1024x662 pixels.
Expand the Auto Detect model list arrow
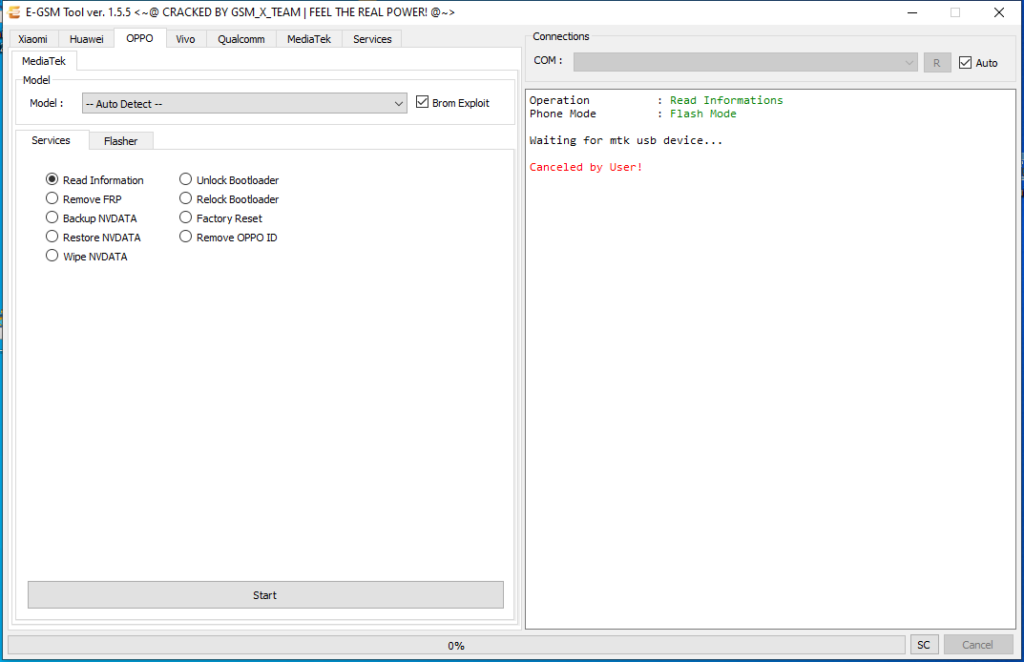(x=399, y=102)
